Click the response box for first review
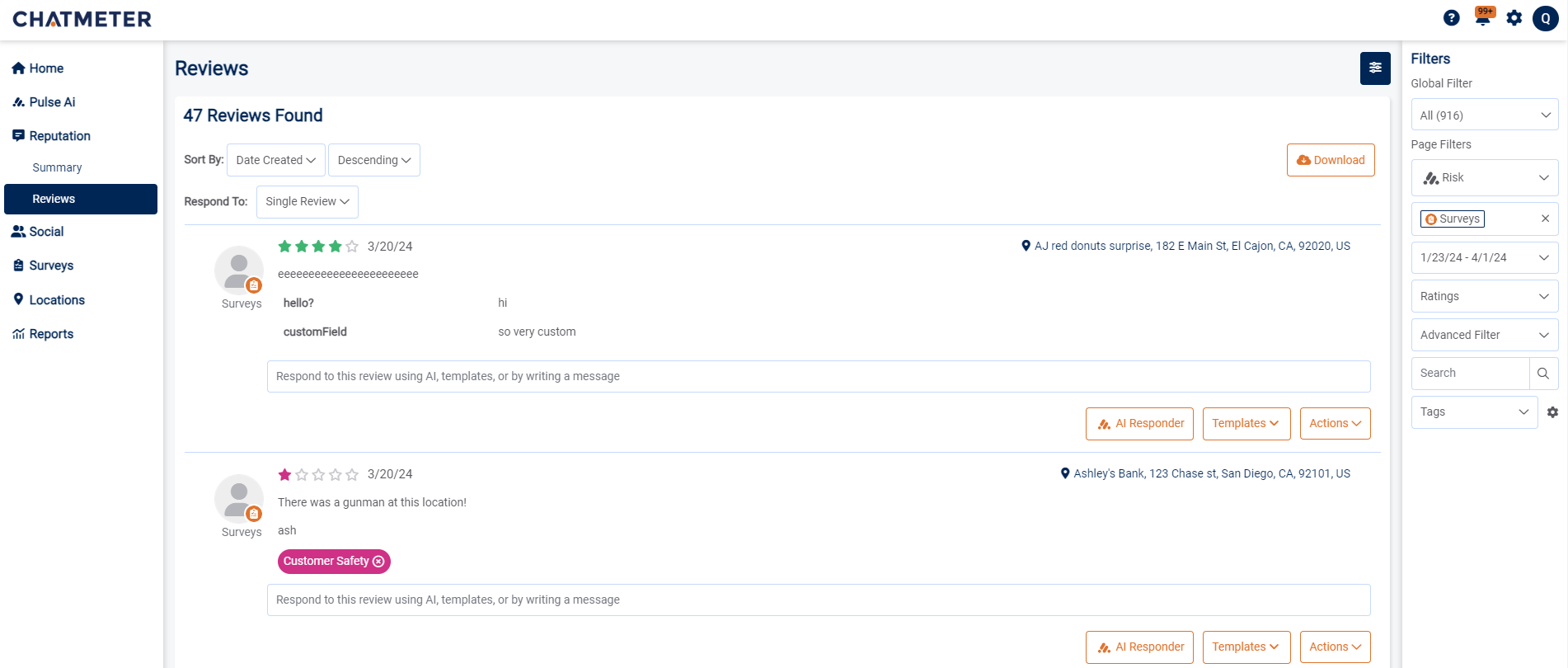This screenshot has width=1568, height=668. tap(819, 377)
